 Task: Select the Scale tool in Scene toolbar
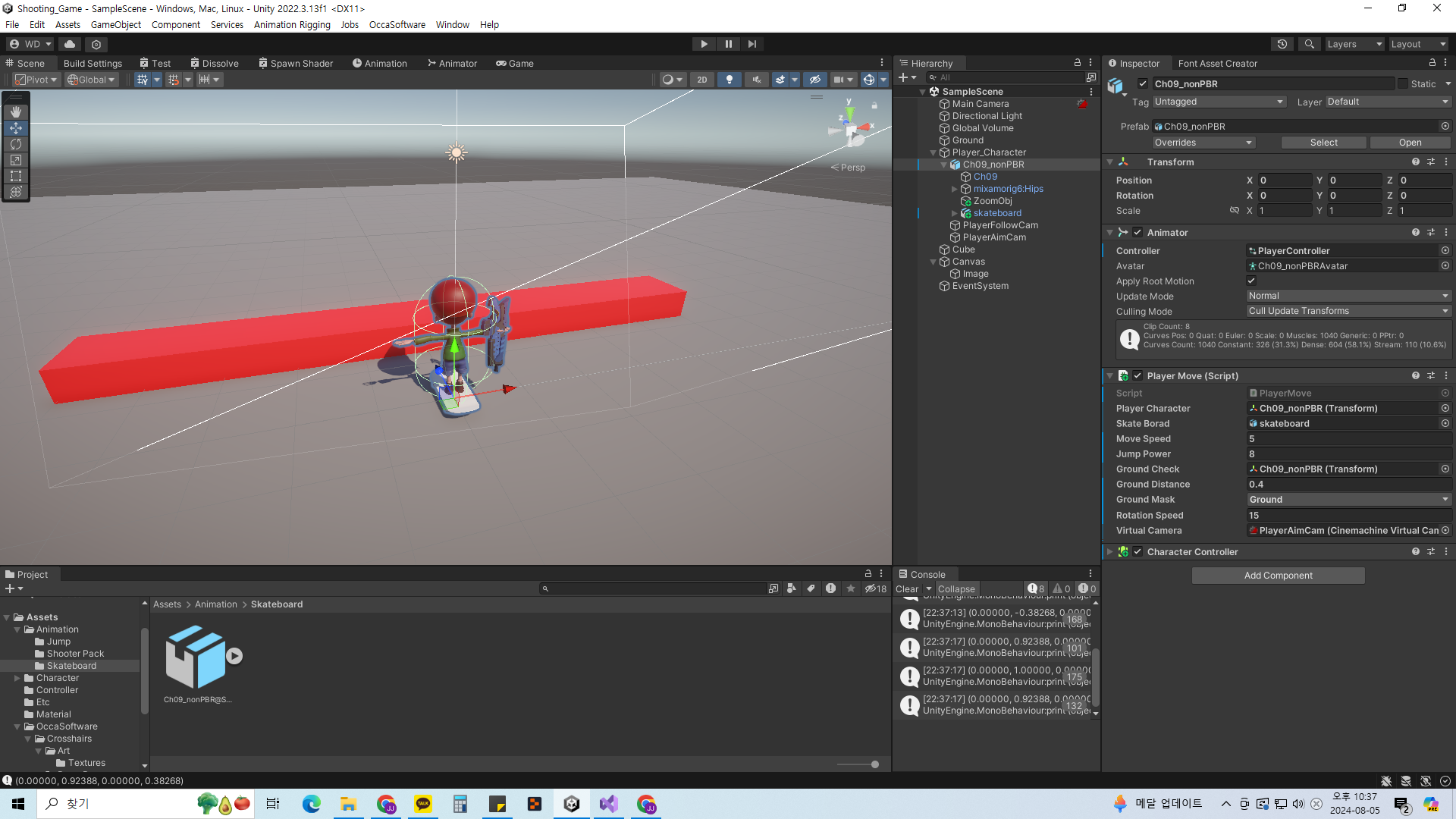[16, 160]
